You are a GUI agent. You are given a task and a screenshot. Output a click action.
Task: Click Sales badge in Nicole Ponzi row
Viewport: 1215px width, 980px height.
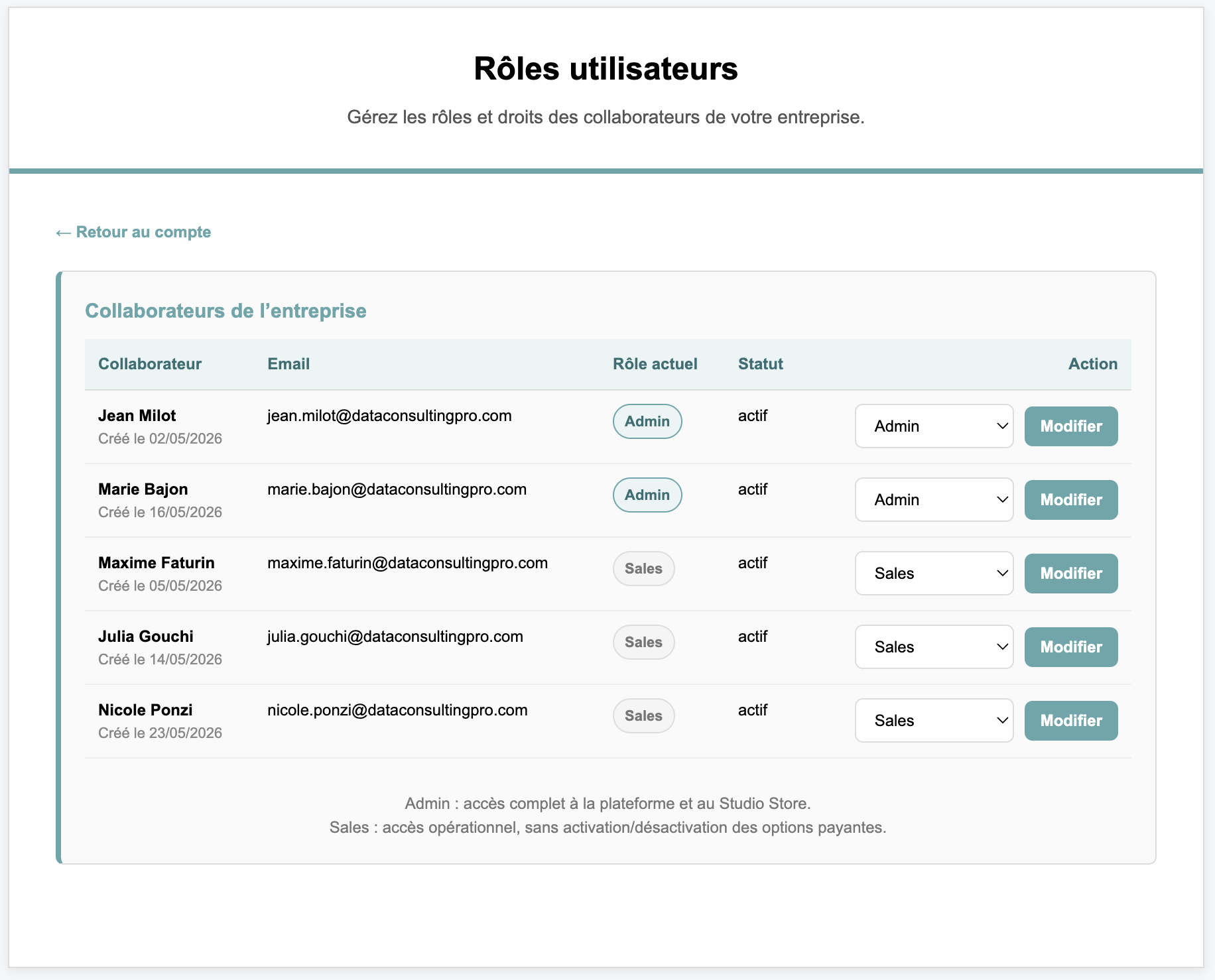(x=643, y=716)
